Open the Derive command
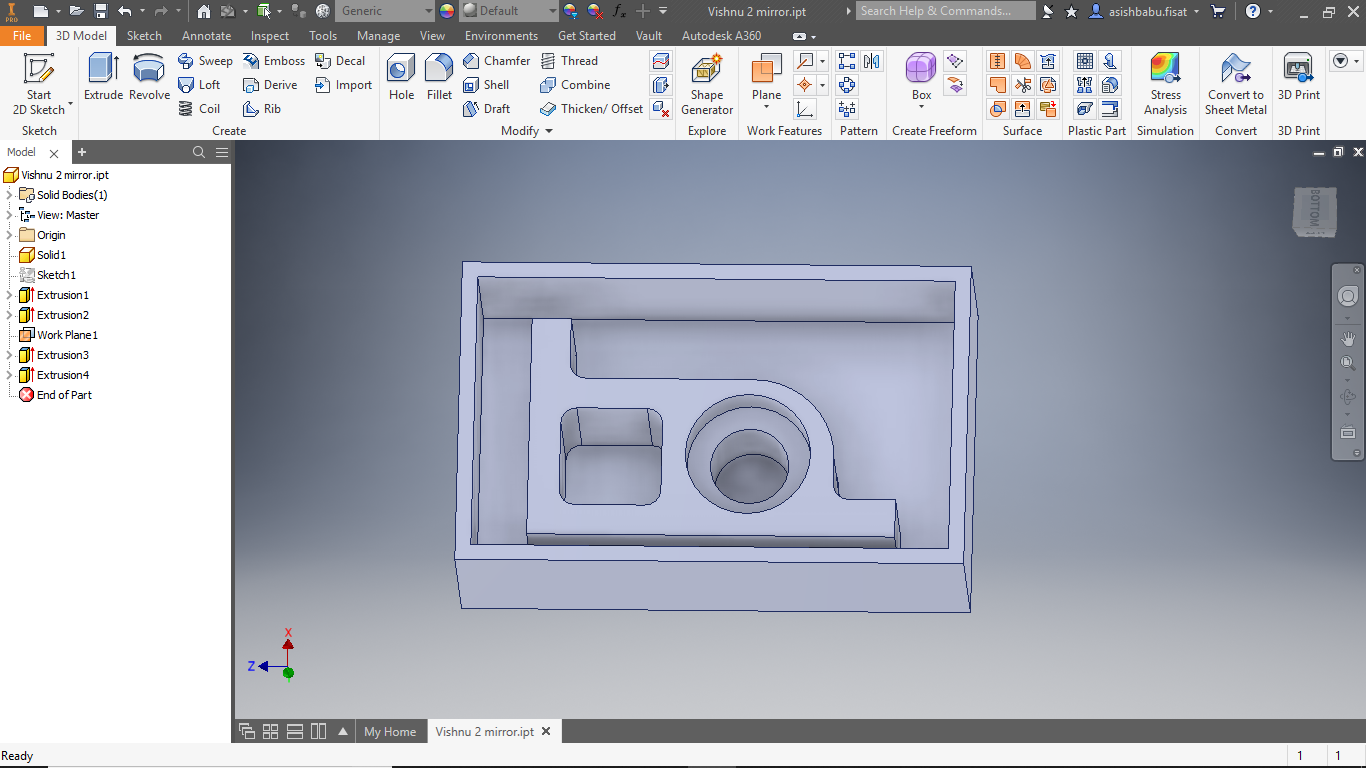Screen dimensions: 1366x768 click(x=270, y=85)
